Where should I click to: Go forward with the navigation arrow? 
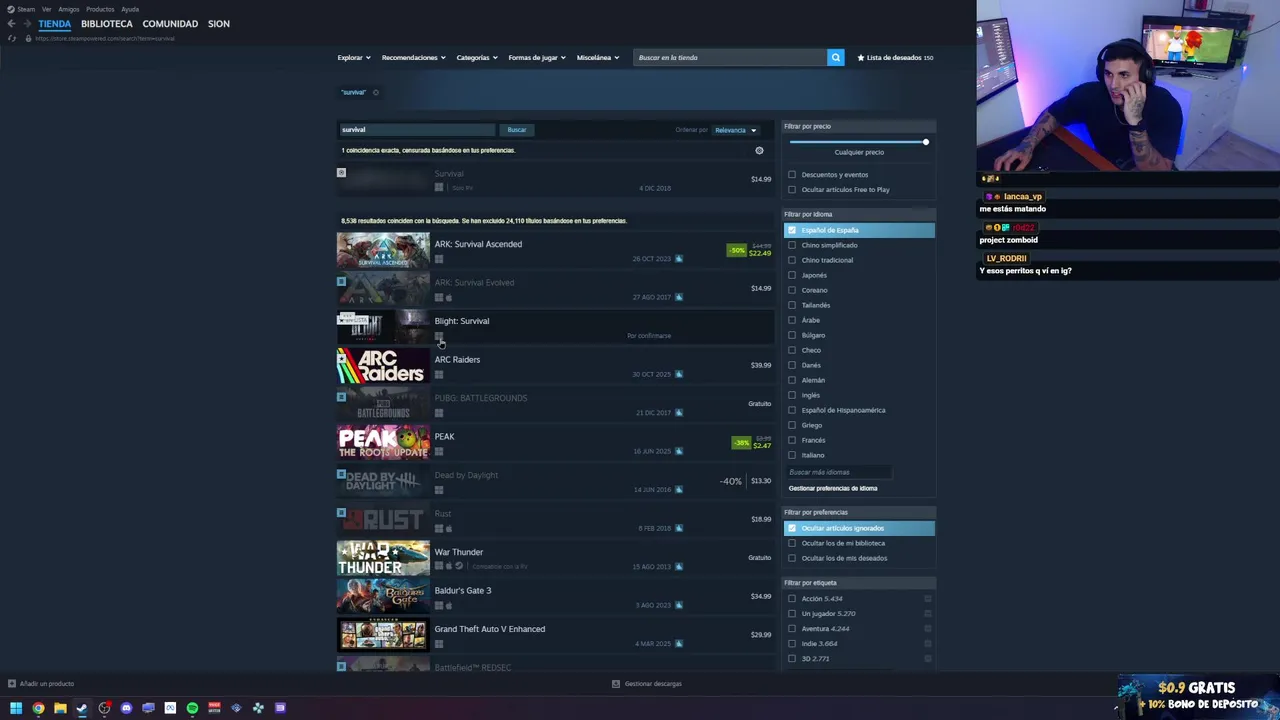(x=27, y=23)
